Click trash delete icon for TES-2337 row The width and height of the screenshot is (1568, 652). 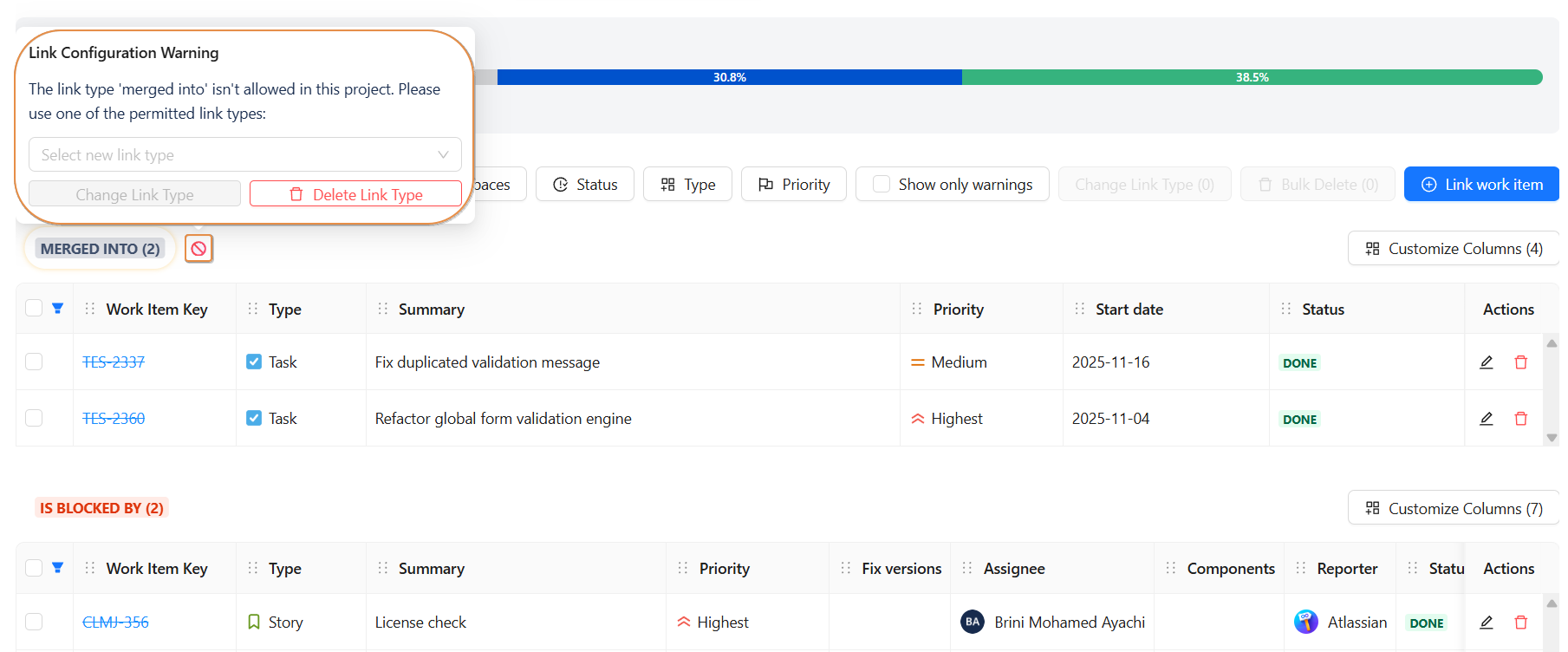[x=1520, y=362]
